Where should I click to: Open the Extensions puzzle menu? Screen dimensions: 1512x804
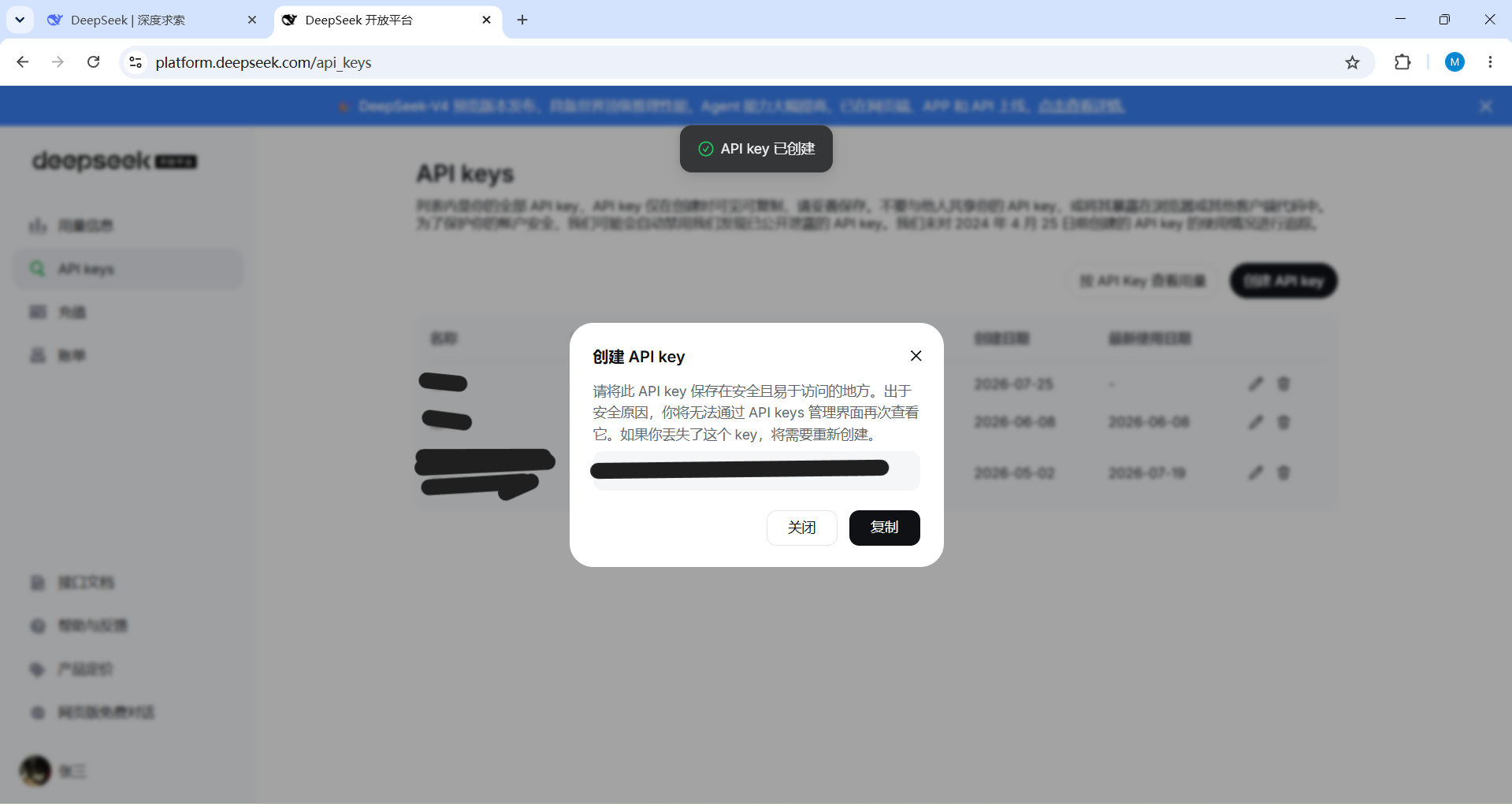click(1402, 62)
